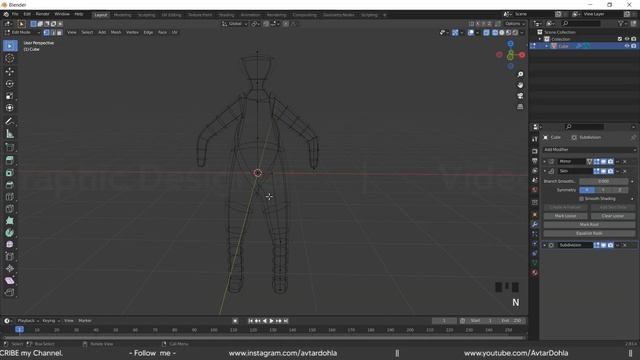Click the viewport pan hand icon
The image size is (640, 360).
(x=520, y=85)
